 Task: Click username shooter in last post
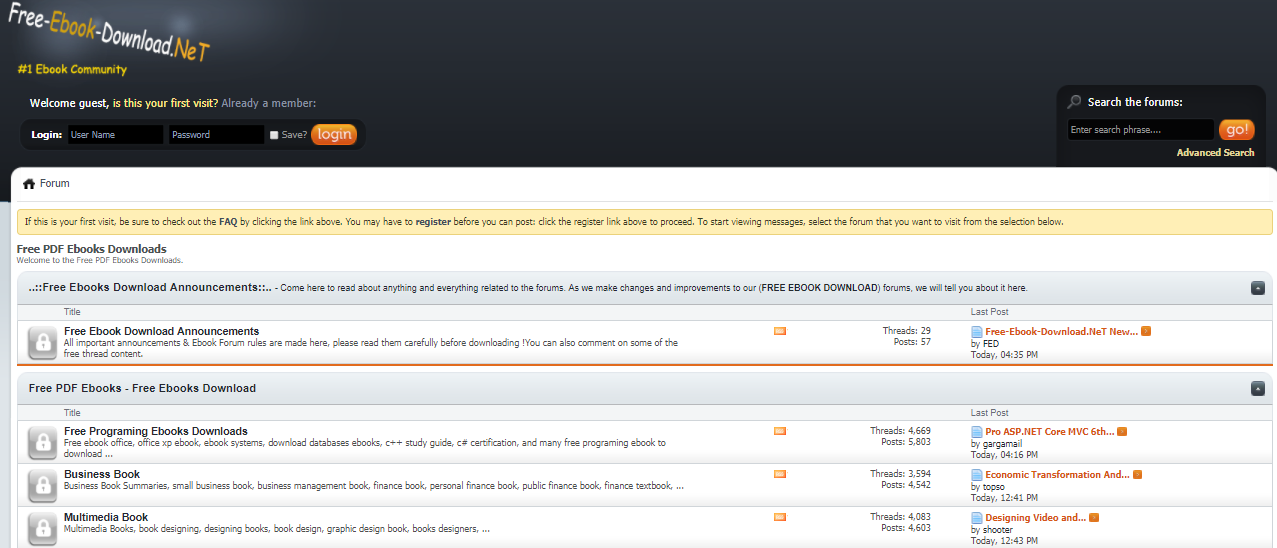[x=998, y=530]
